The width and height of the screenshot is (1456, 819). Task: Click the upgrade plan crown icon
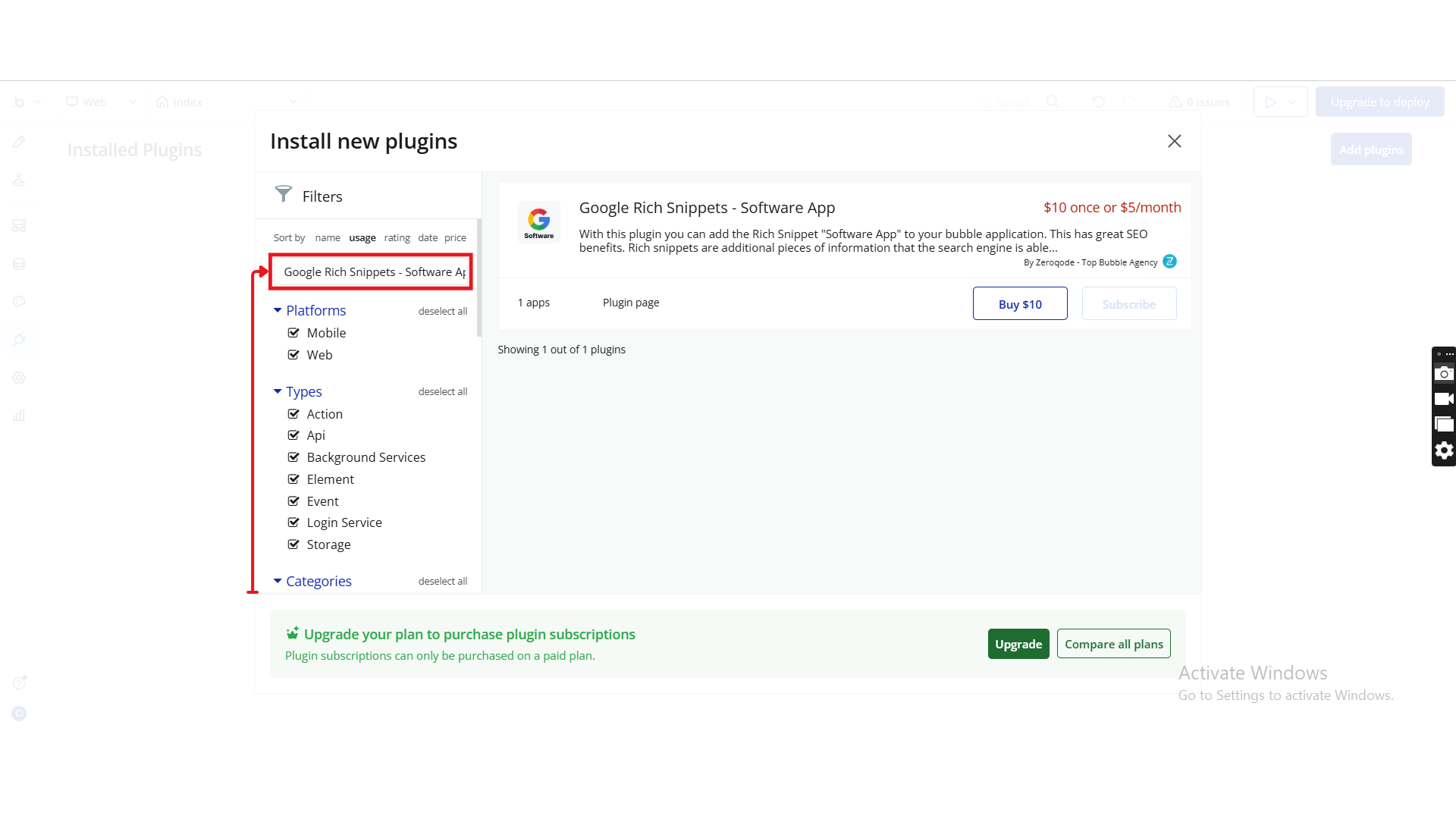(292, 633)
